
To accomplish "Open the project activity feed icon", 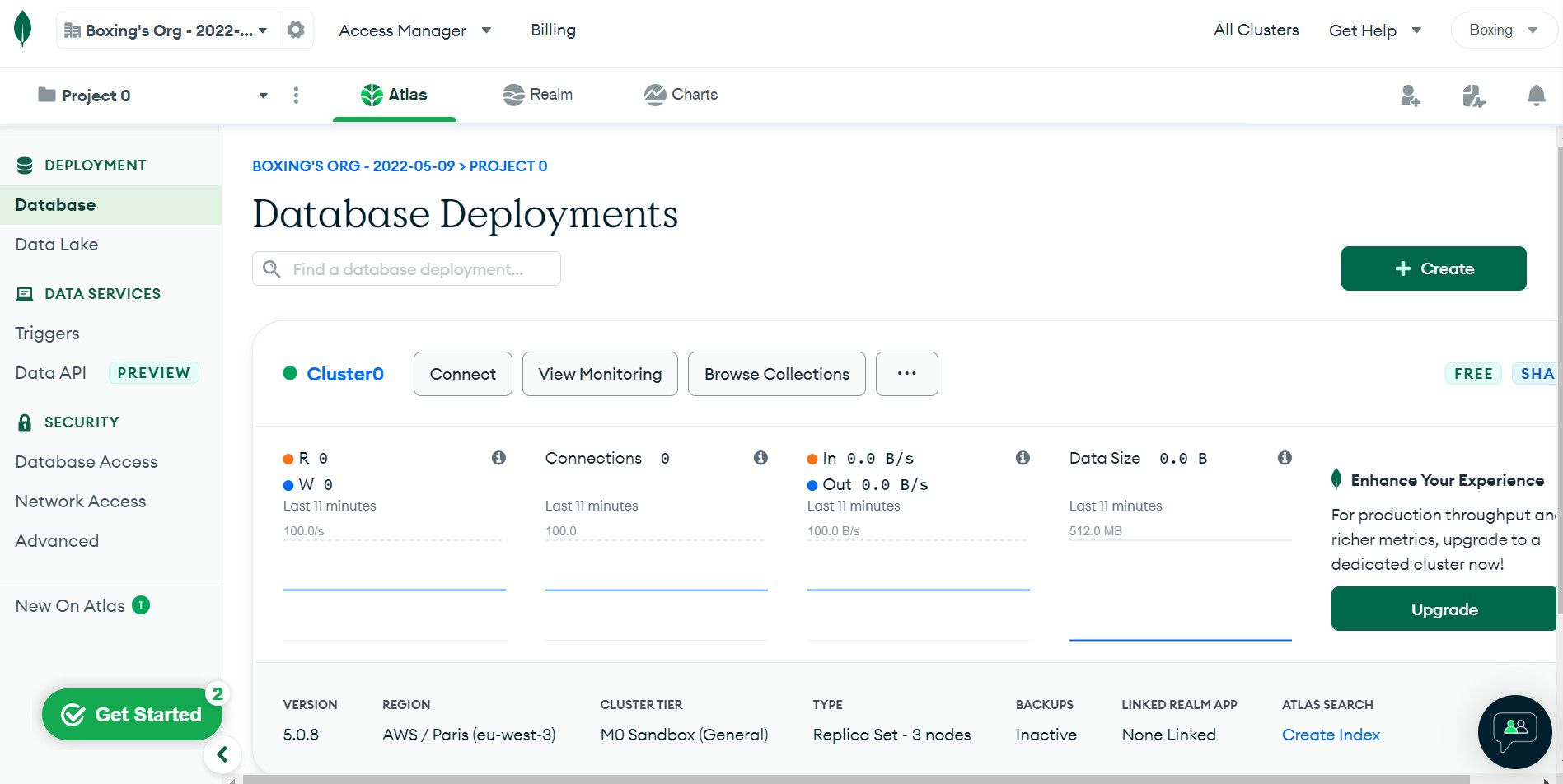I will tap(1473, 96).
